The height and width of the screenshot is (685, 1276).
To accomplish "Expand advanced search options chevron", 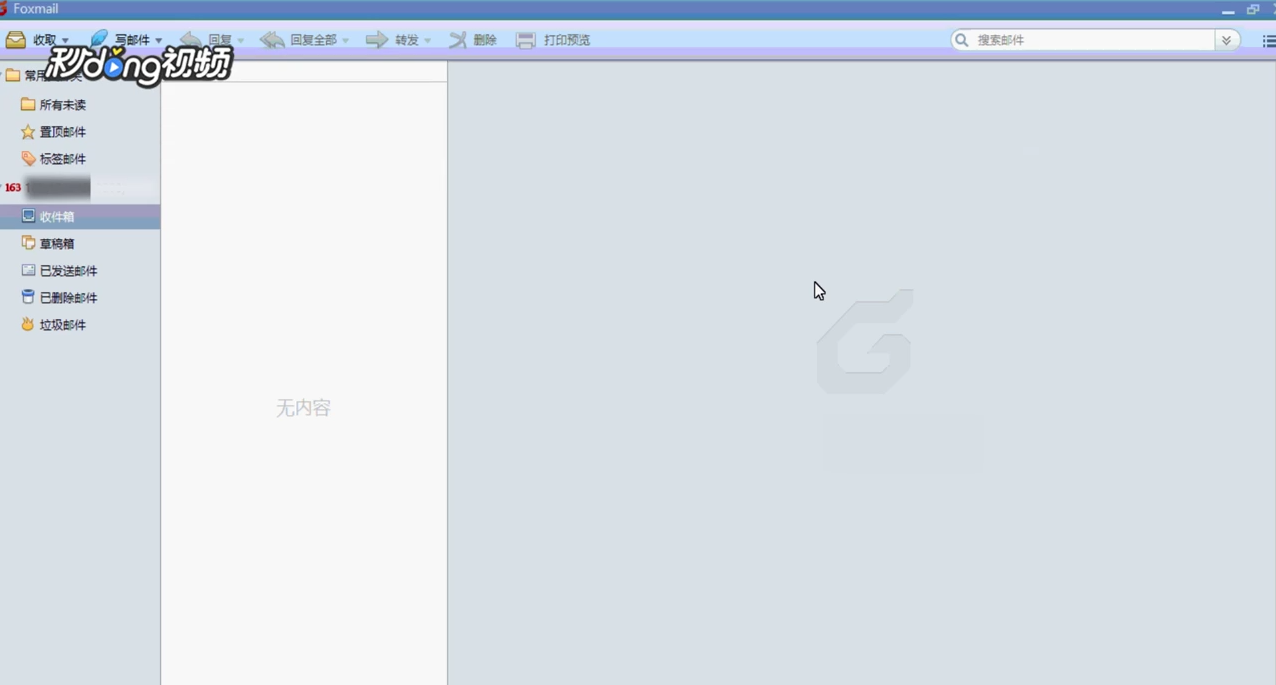I will pyautogui.click(x=1227, y=40).
